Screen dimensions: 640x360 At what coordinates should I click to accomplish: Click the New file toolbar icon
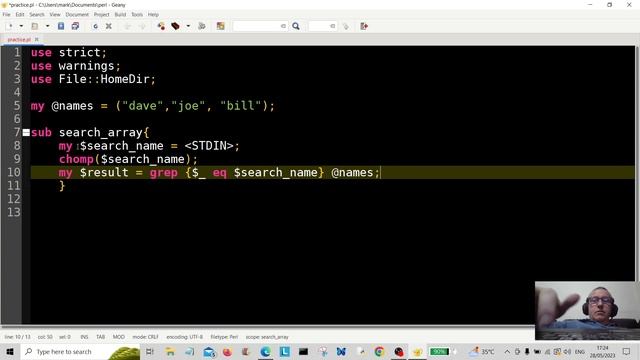10,26
